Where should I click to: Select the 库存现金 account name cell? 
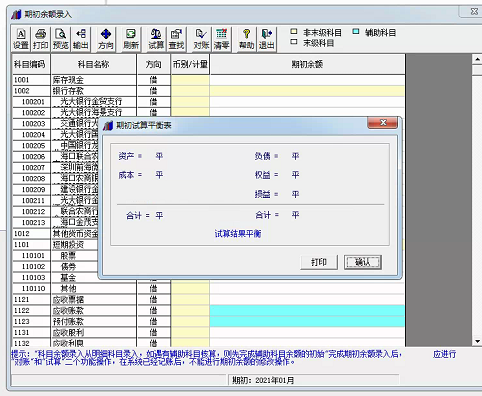tap(94, 80)
